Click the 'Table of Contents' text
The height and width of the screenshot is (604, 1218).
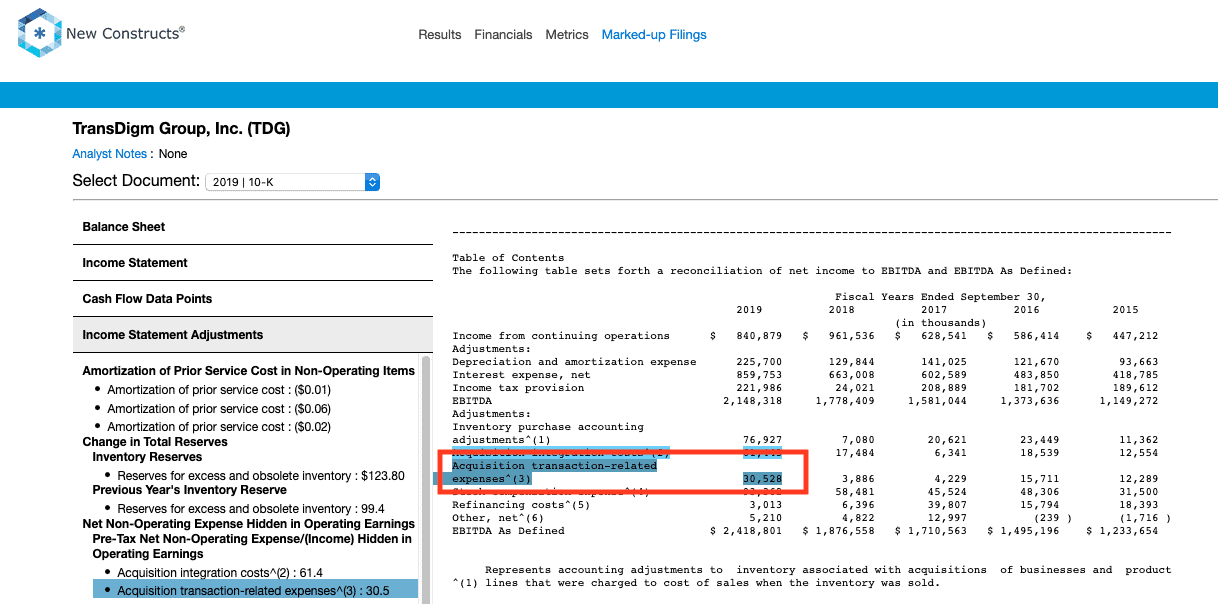tap(508, 258)
